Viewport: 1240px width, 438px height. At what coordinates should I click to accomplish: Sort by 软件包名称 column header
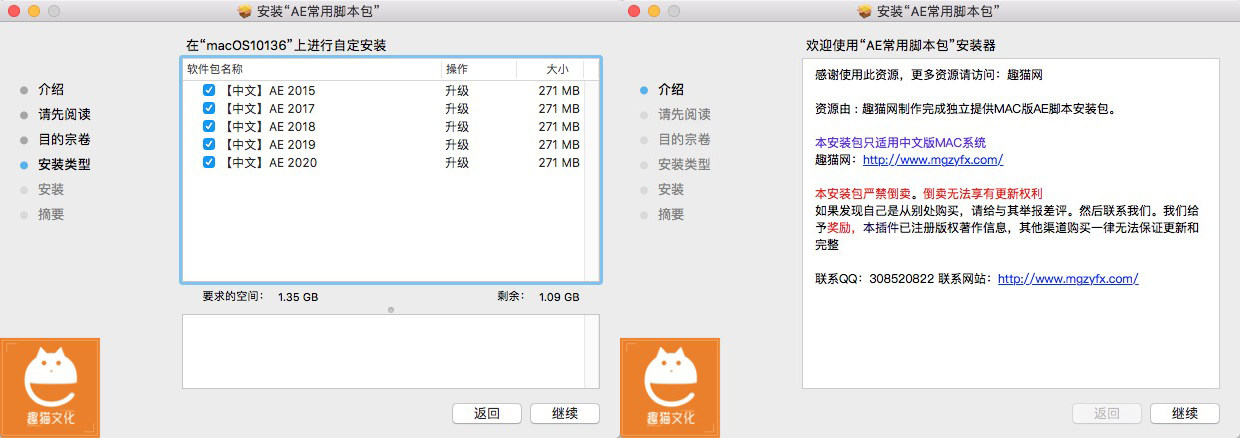coord(312,69)
